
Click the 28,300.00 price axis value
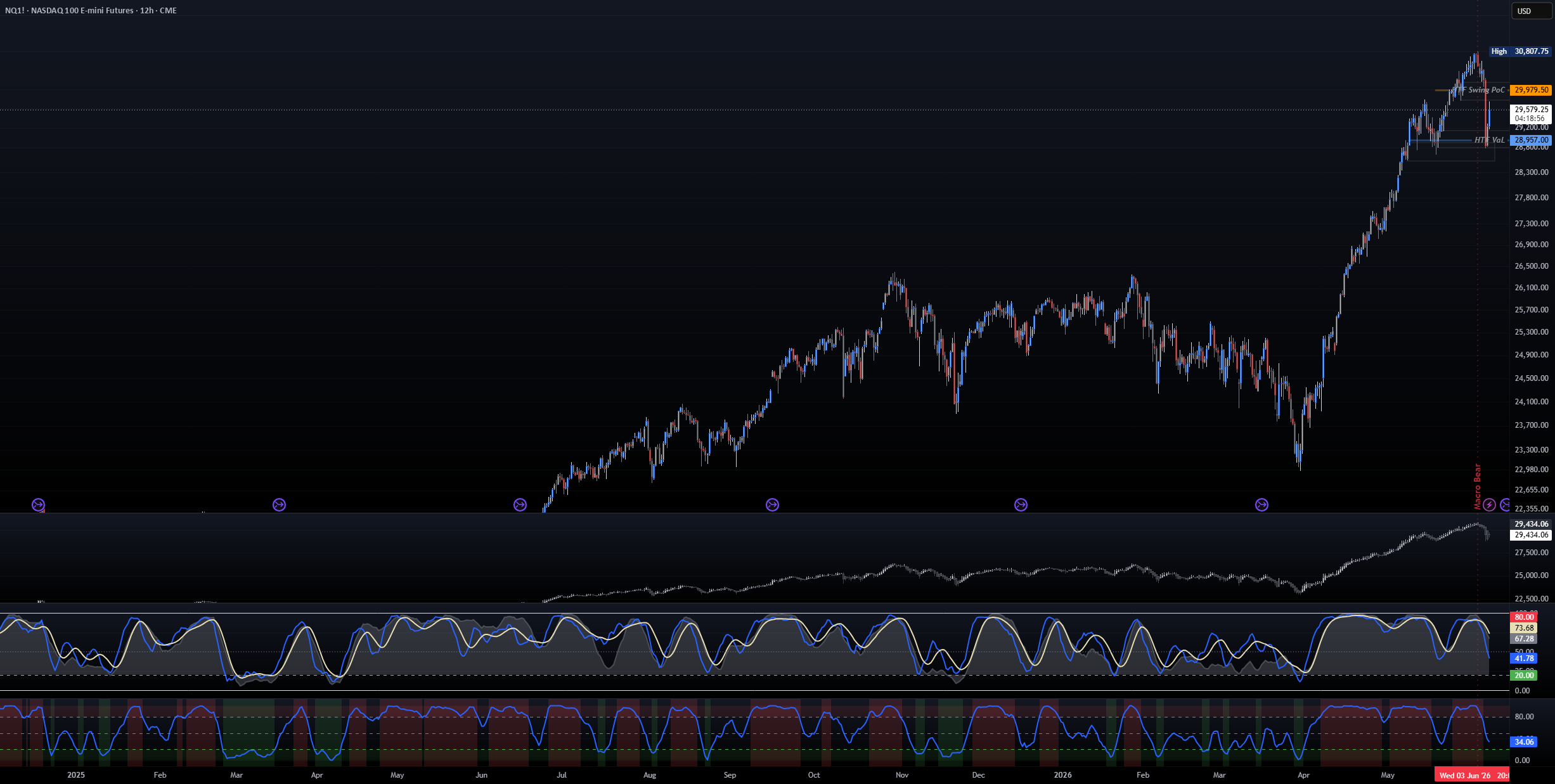(x=1531, y=172)
